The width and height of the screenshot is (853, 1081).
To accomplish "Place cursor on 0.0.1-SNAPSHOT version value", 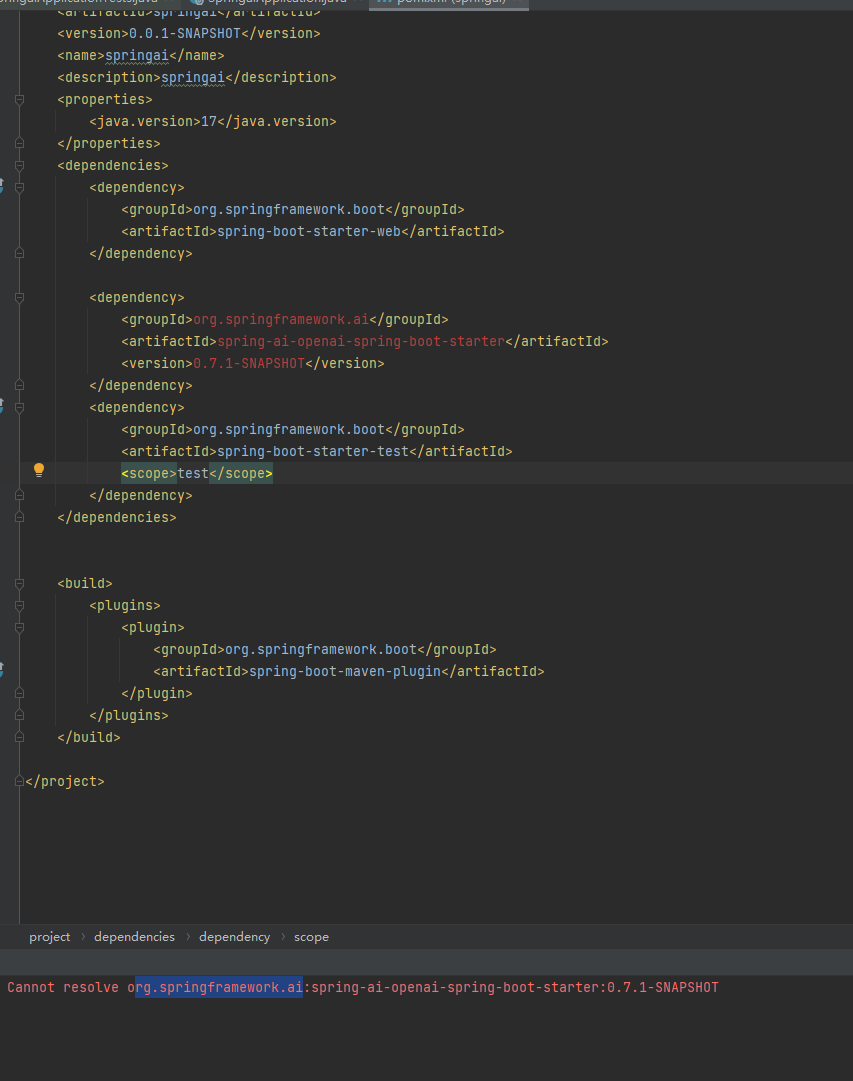I will (185, 33).
